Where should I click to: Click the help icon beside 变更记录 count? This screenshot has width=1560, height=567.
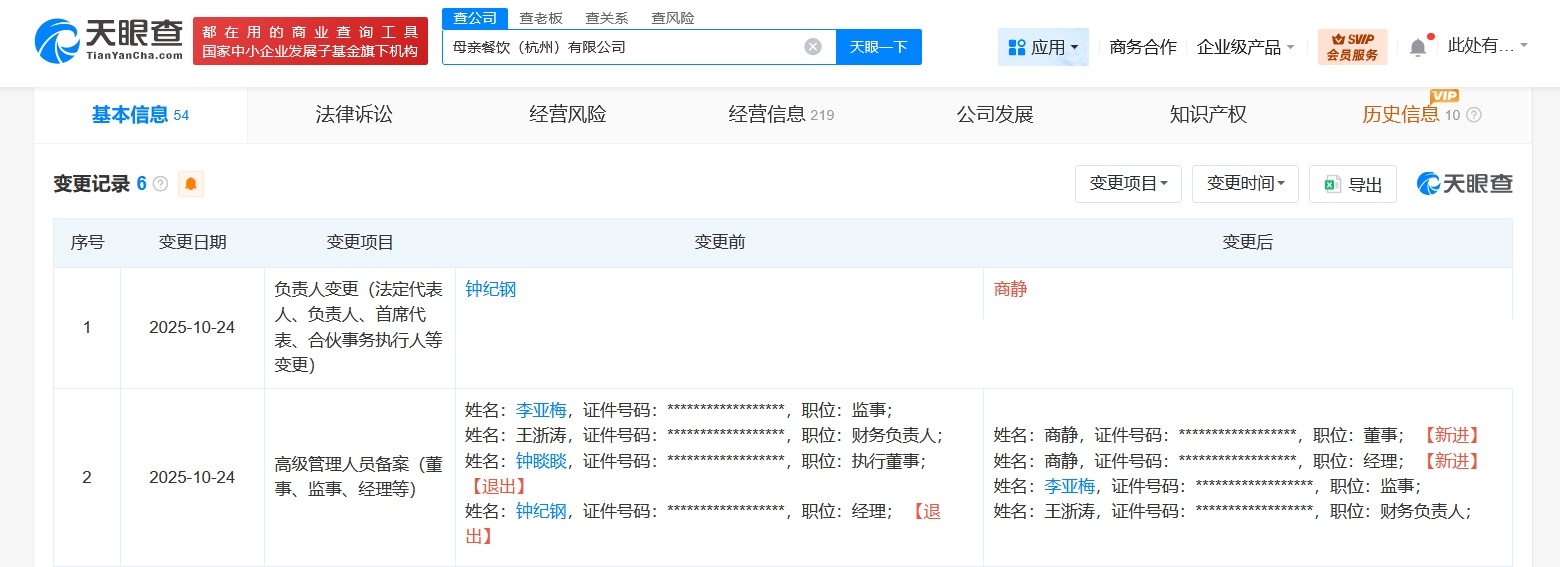coord(160,184)
